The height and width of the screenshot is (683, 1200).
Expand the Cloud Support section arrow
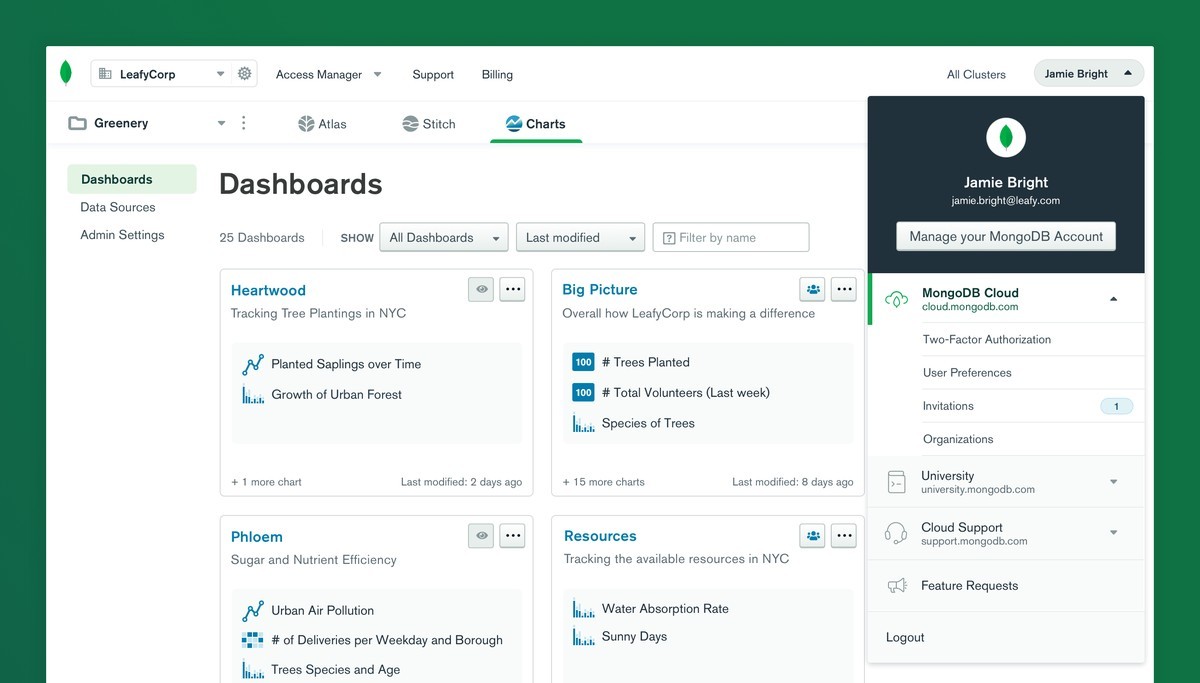1114,533
